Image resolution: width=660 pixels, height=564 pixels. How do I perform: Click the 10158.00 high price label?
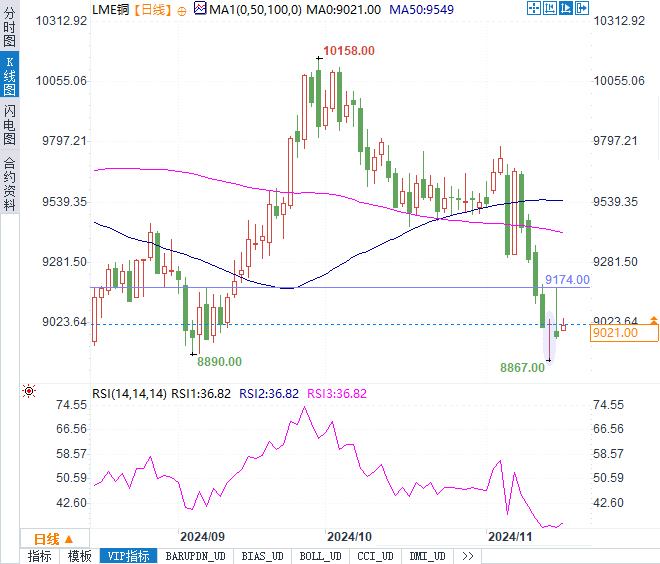(x=349, y=51)
